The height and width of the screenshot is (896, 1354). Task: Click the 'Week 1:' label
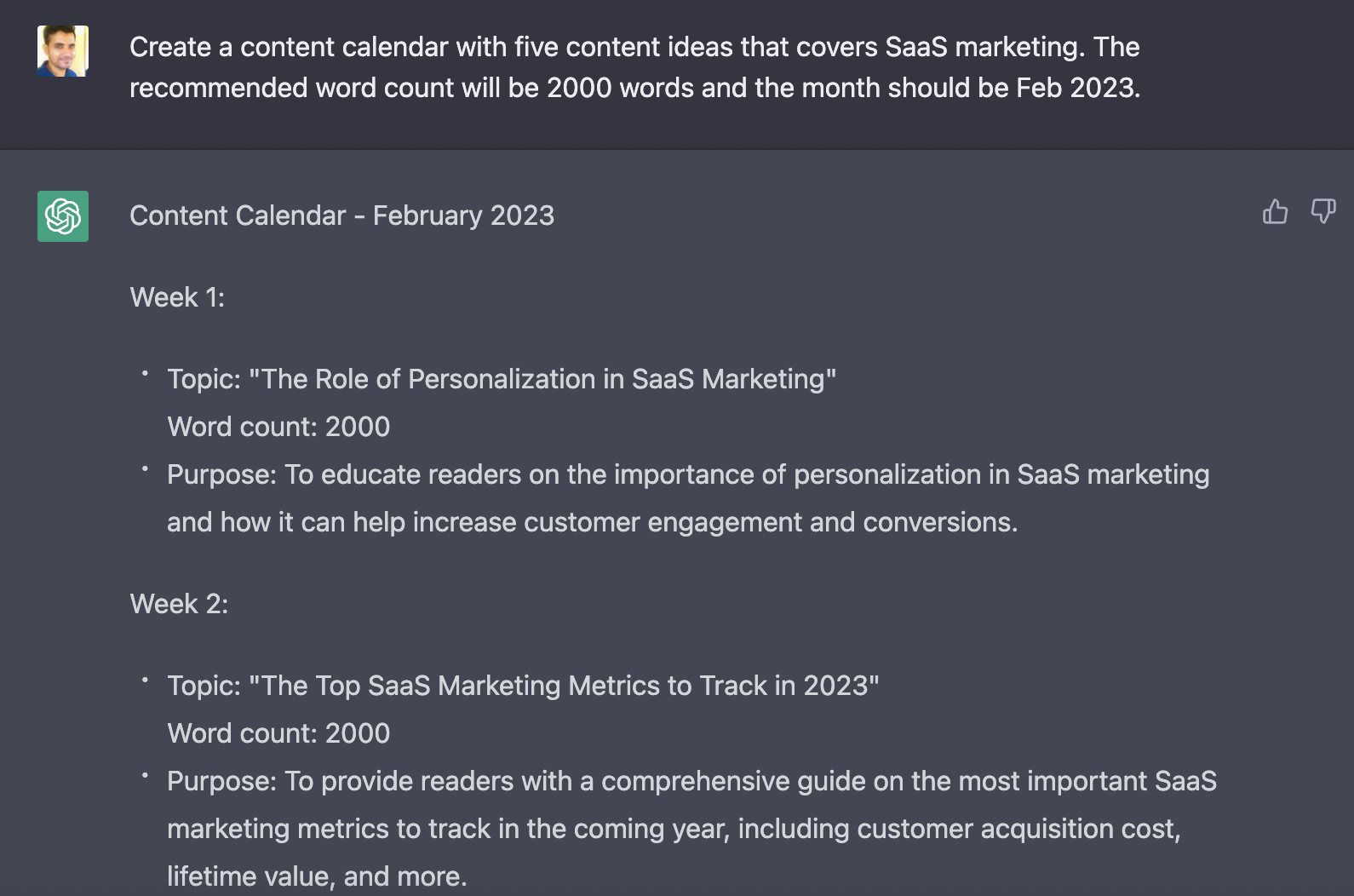[x=177, y=297]
